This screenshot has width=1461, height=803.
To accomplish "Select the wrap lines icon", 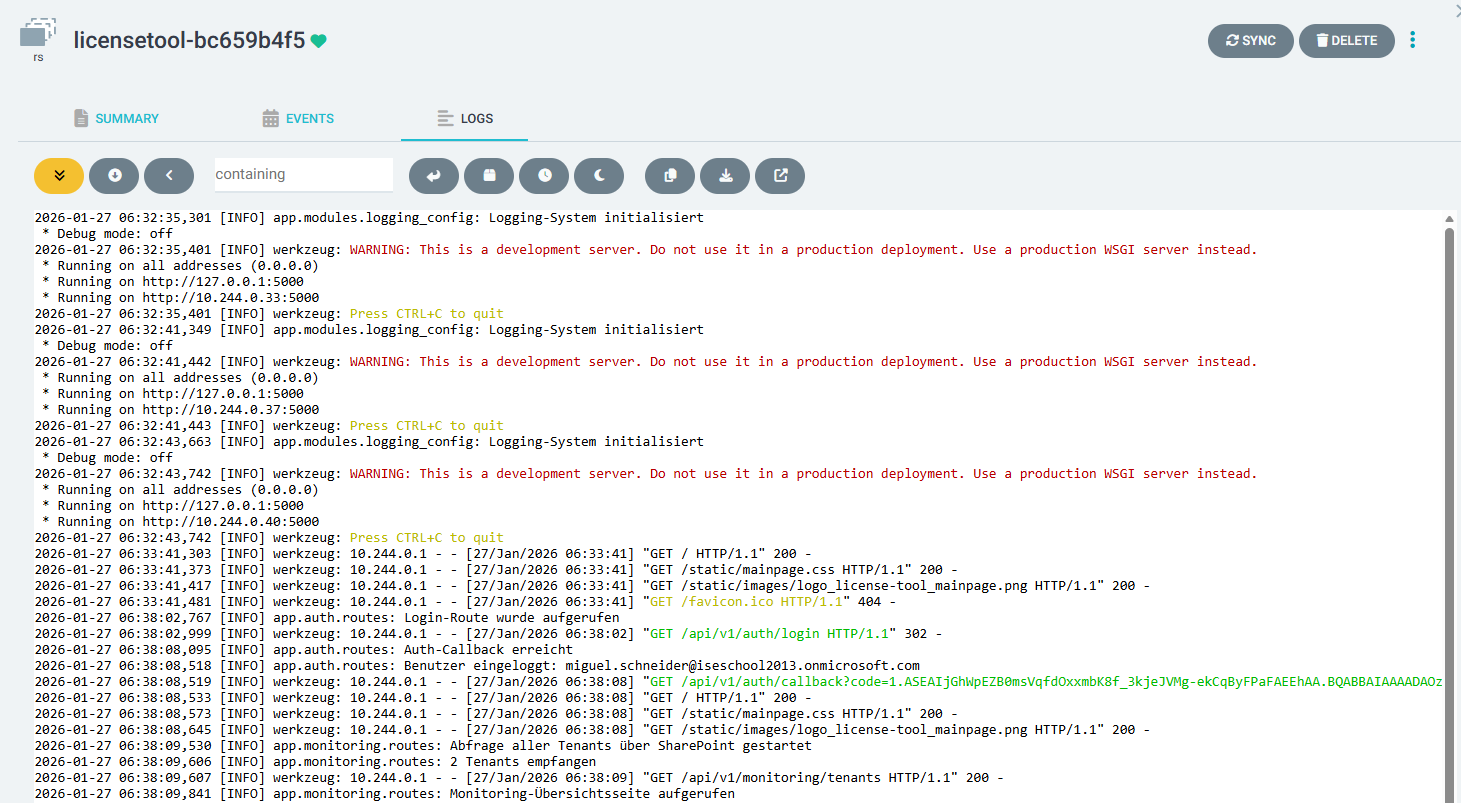I will tap(433, 176).
